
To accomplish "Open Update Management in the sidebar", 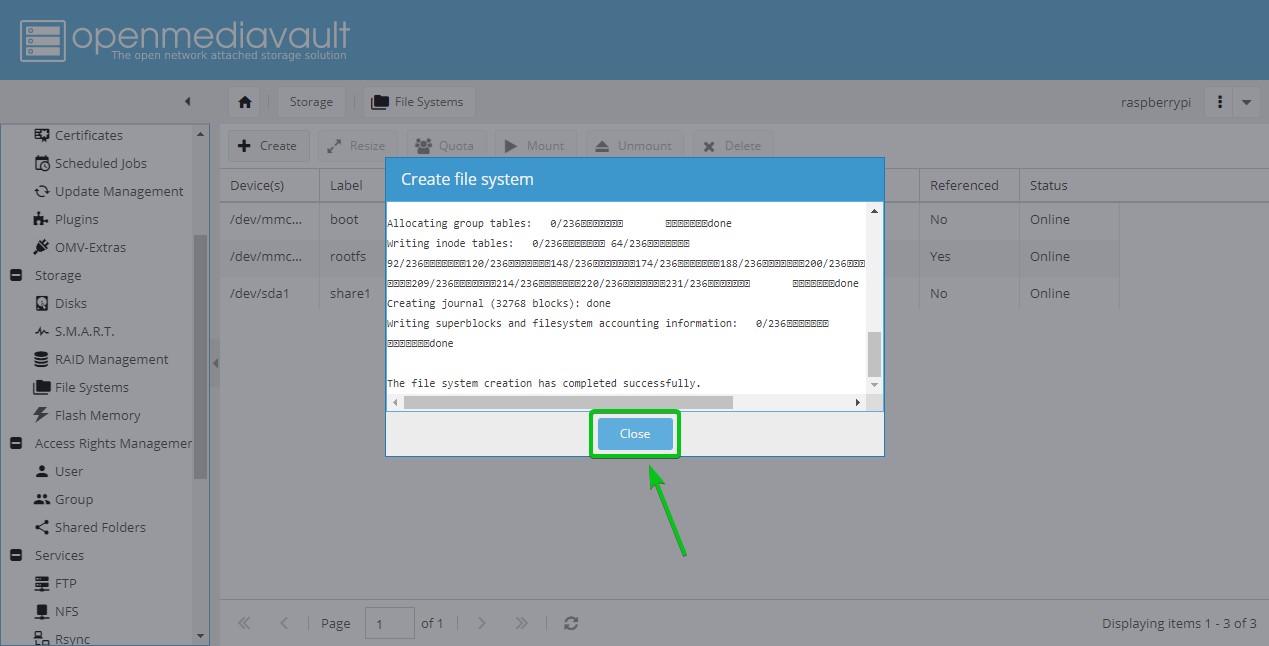I will (119, 191).
